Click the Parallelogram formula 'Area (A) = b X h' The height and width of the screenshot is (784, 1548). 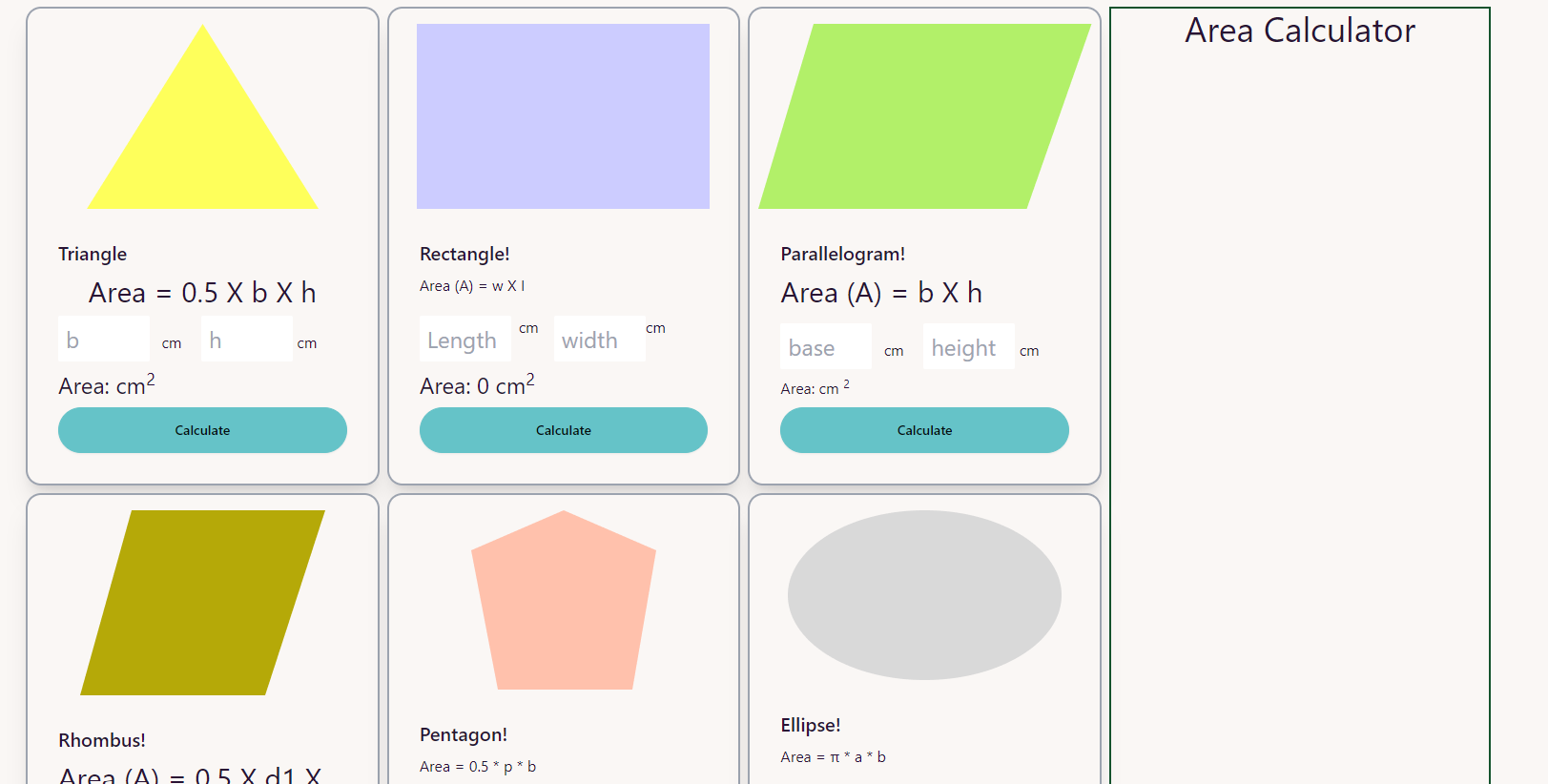[x=881, y=293]
